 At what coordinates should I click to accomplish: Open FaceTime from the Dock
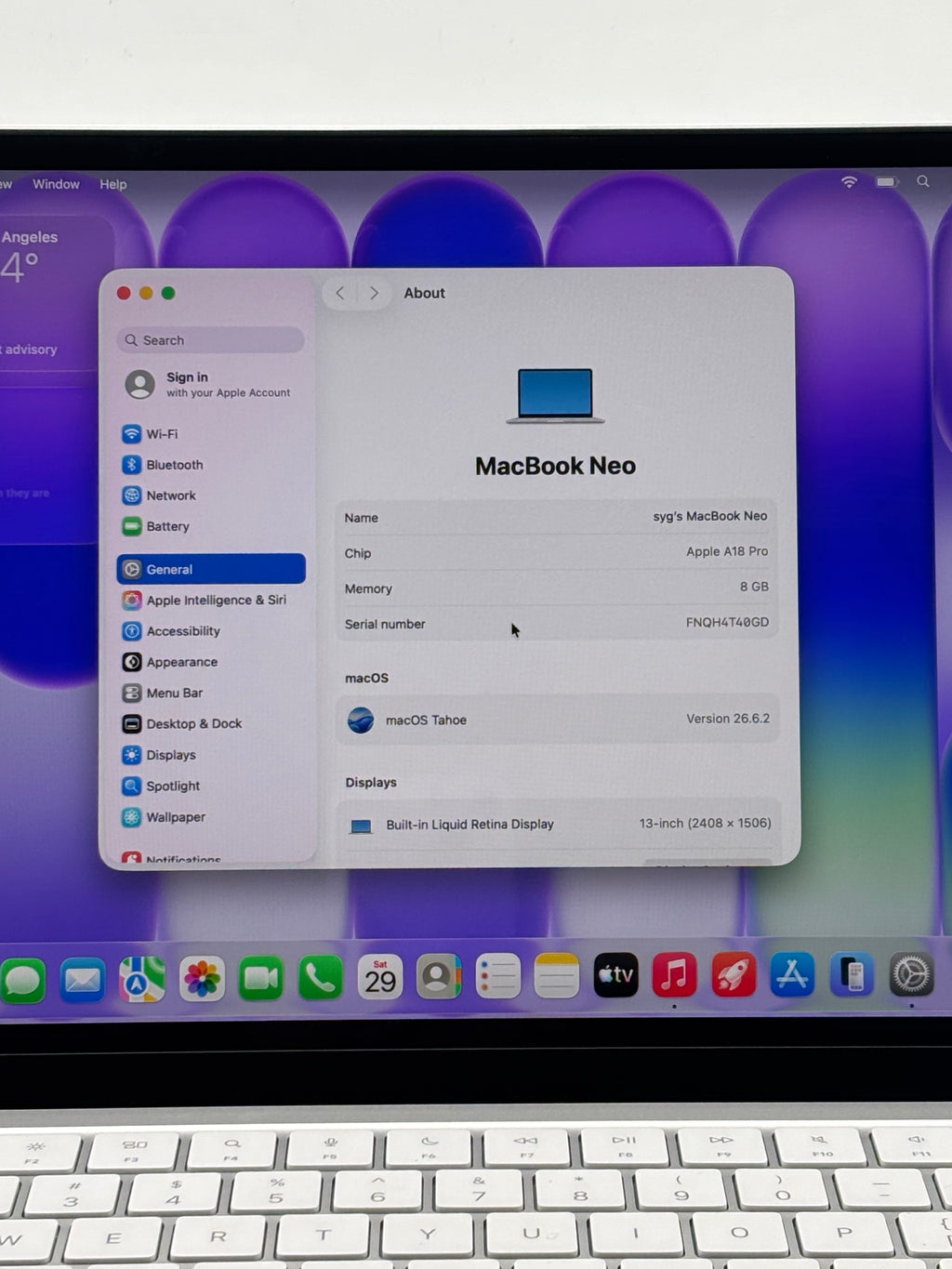(x=261, y=978)
